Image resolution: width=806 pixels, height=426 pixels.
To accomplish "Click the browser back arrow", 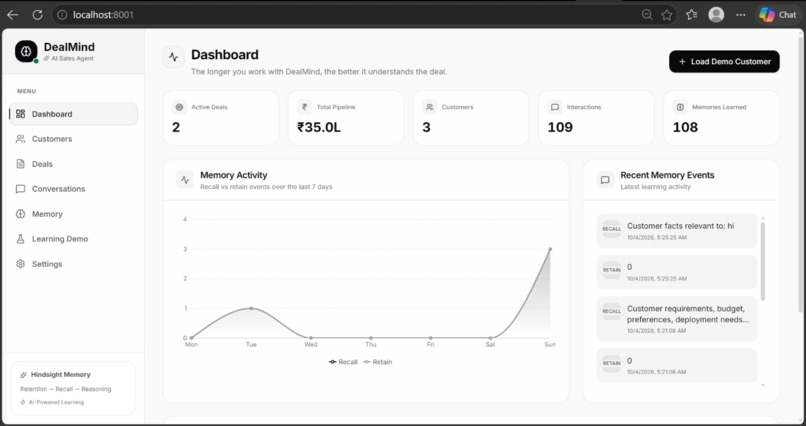I will tap(12, 15).
